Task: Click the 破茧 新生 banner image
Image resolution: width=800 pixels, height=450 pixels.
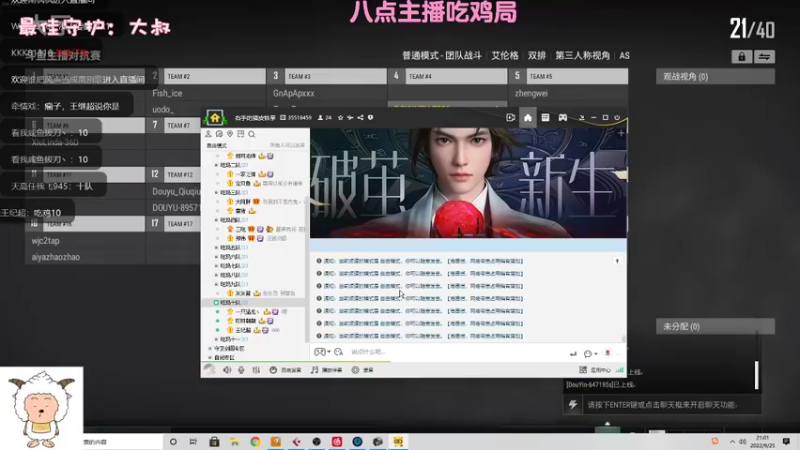Action: point(468,183)
